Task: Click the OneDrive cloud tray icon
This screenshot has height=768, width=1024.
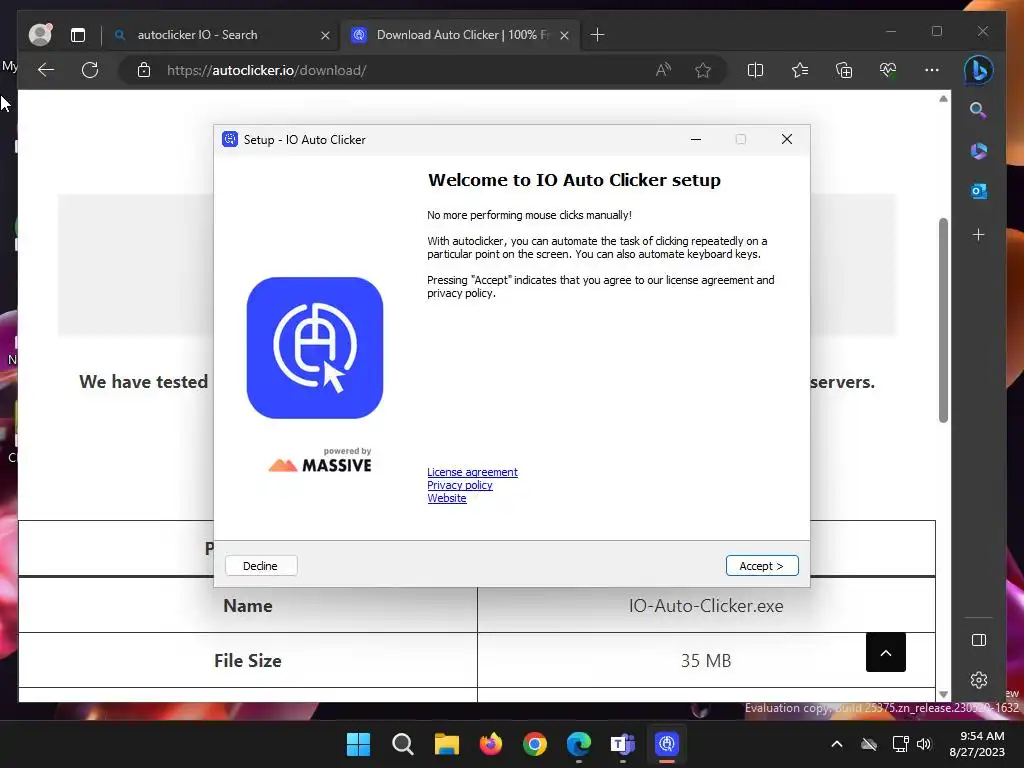Action: pyautogui.click(x=869, y=744)
